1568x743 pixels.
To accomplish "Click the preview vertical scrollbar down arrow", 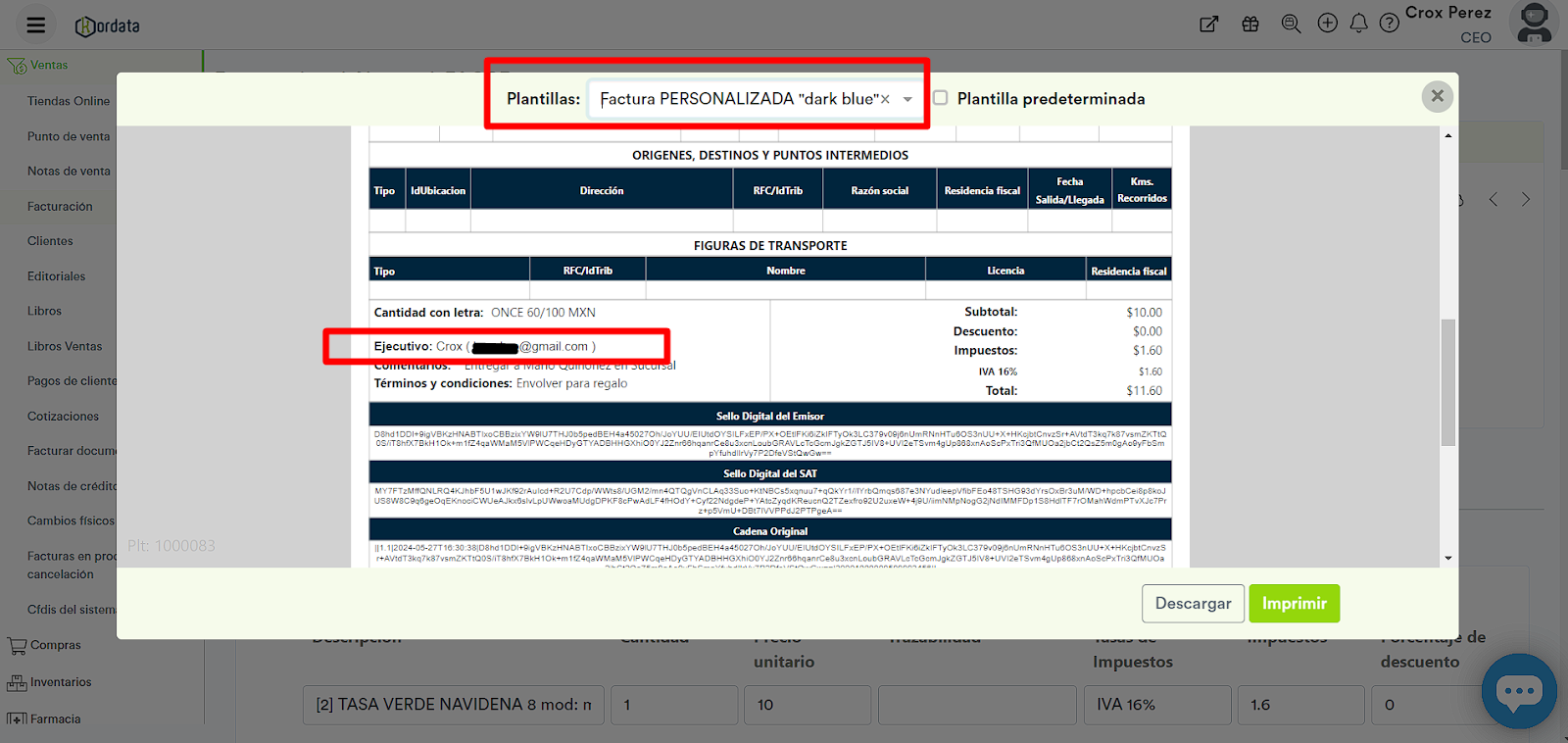I will [1448, 559].
